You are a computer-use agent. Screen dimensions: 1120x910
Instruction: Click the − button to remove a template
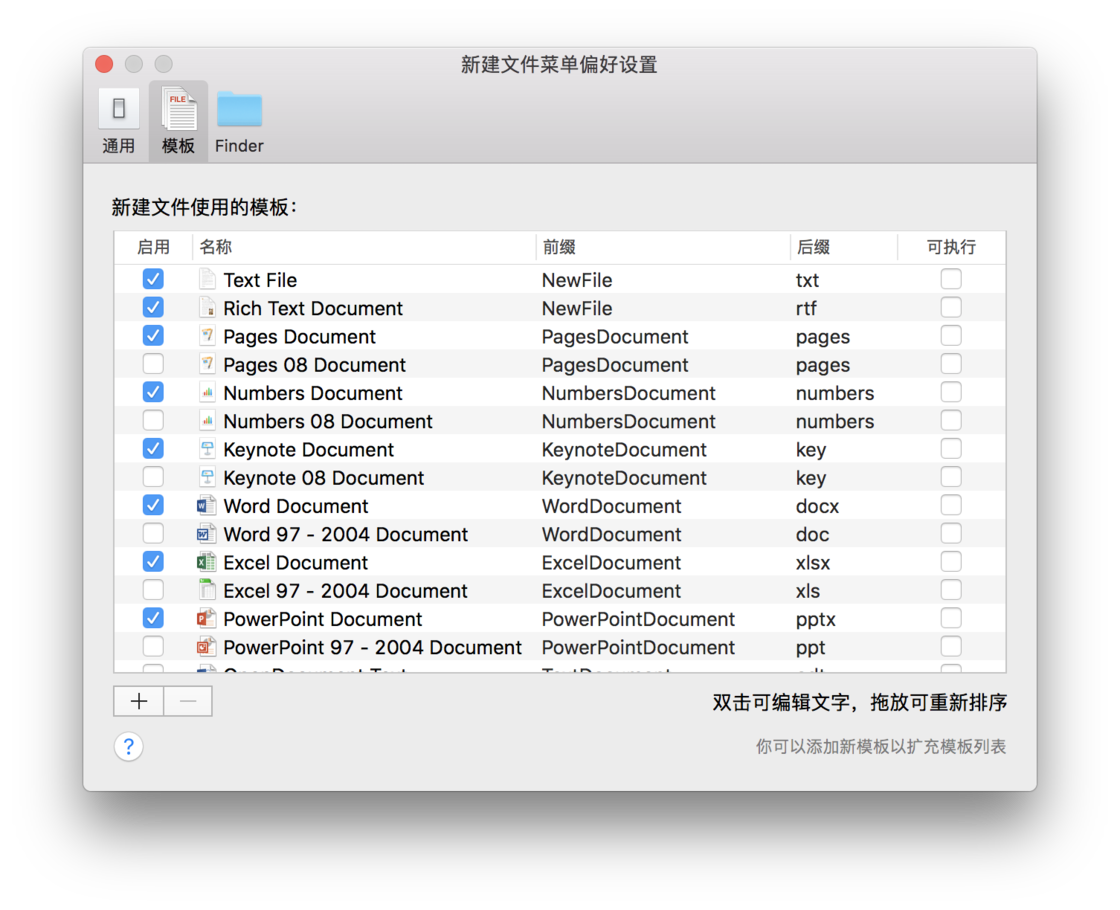187,701
